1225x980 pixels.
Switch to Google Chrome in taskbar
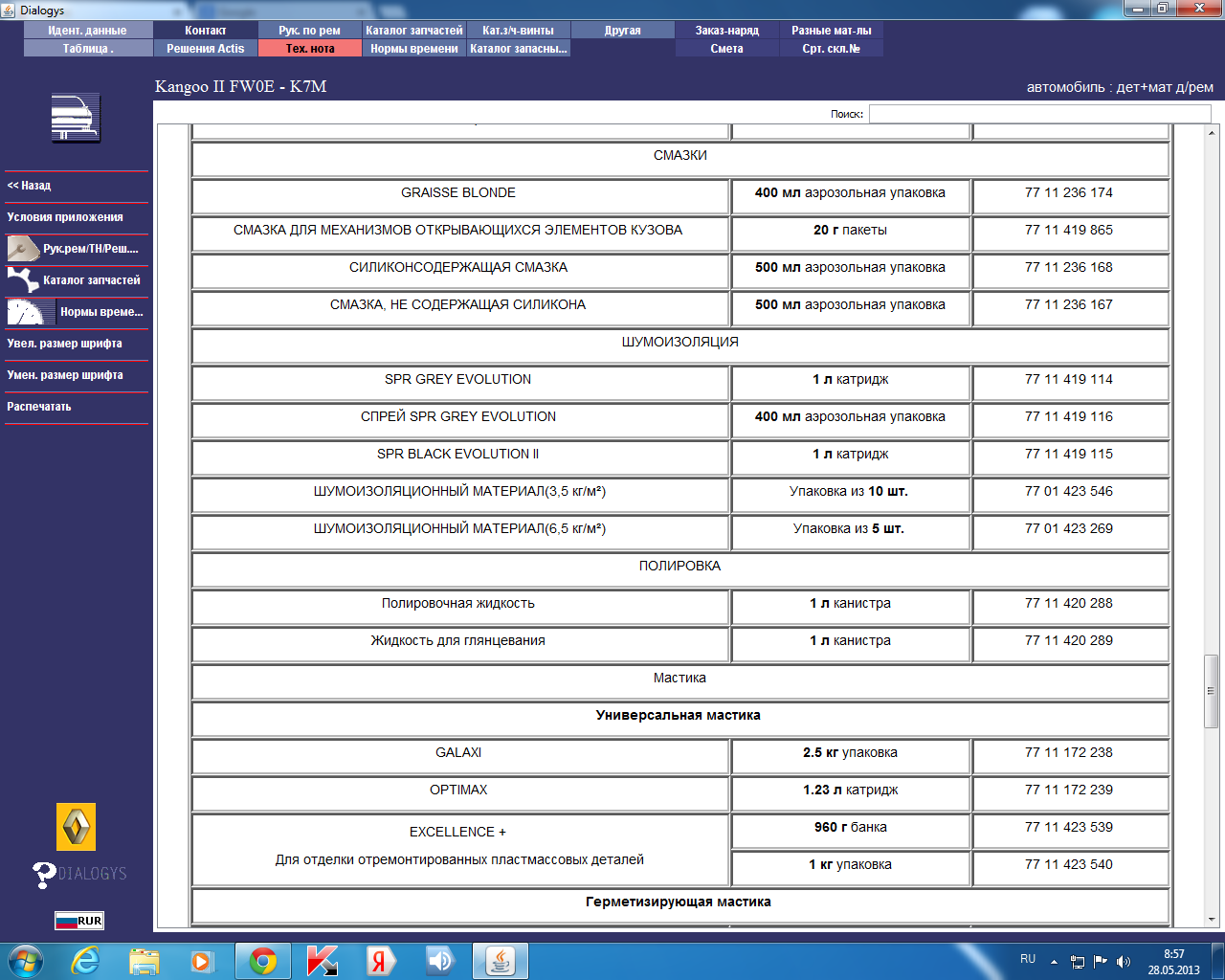263,961
